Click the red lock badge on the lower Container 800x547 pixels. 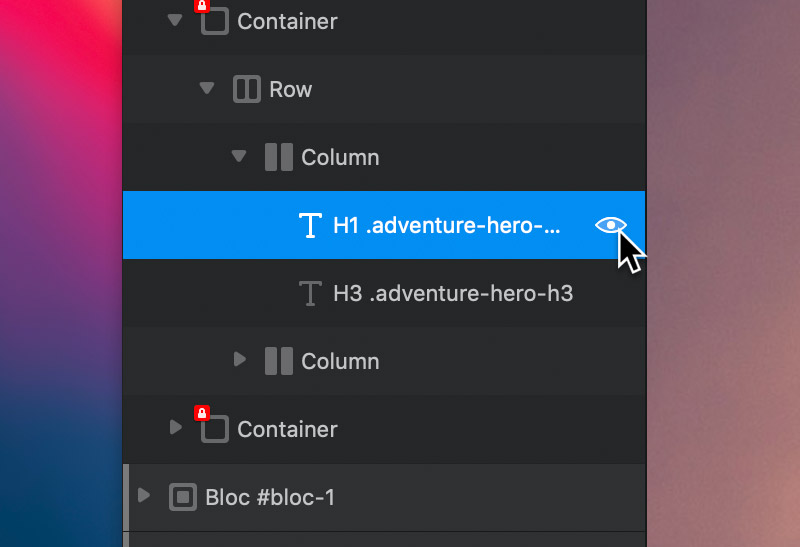[202, 412]
